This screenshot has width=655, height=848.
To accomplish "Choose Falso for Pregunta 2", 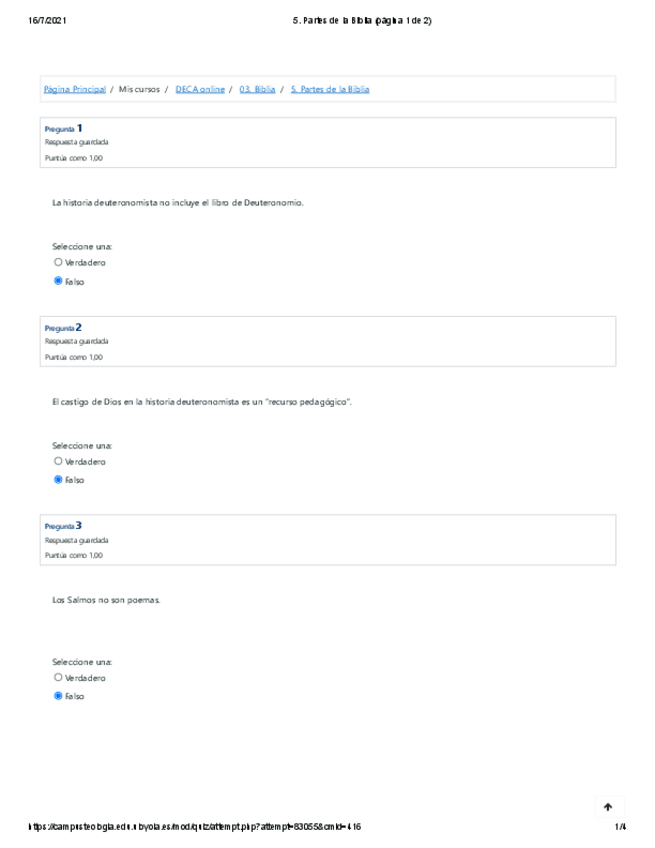I will 58,480.
